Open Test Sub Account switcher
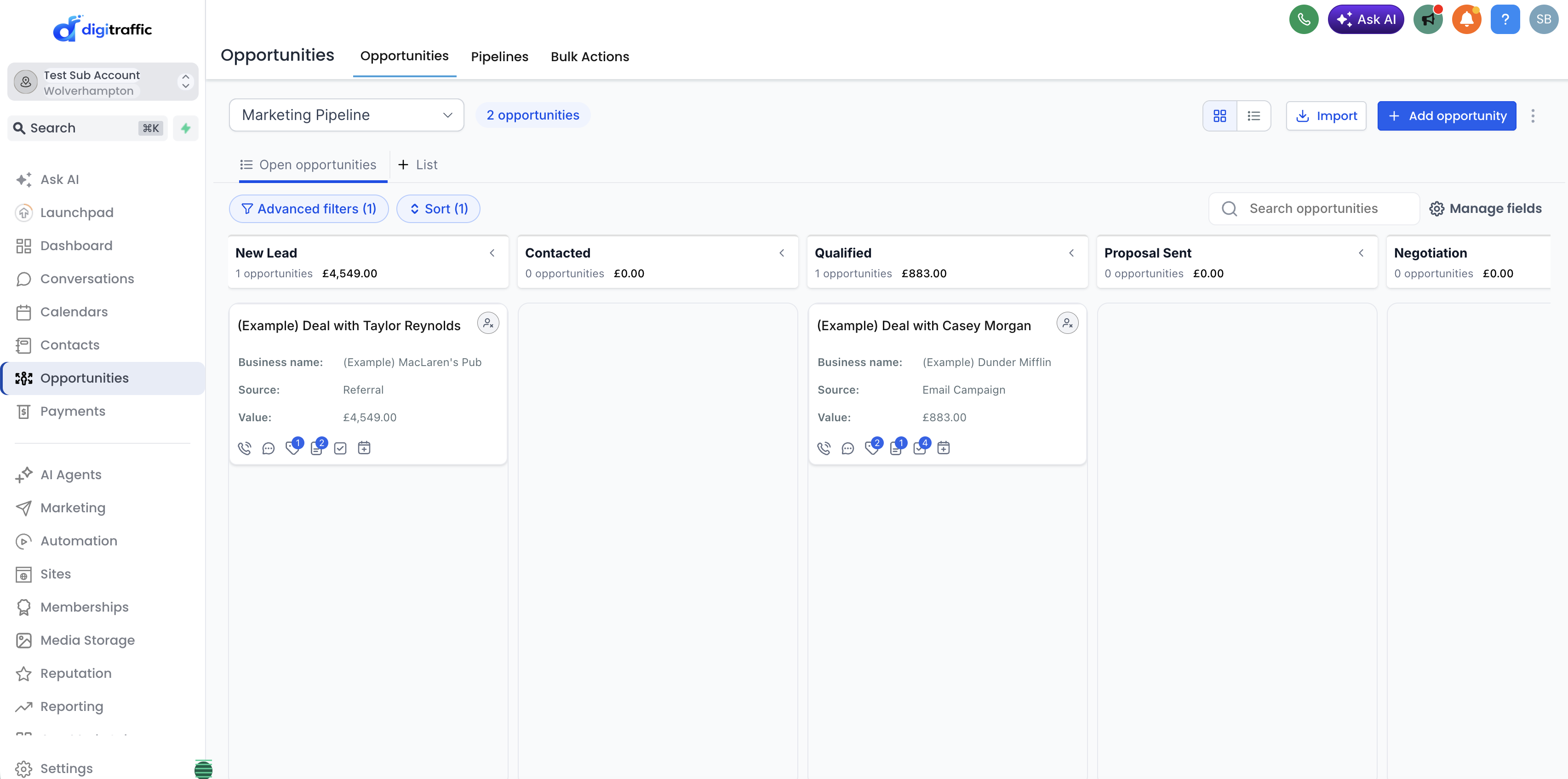Viewport: 1568px width, 779px height. point(103,82)
